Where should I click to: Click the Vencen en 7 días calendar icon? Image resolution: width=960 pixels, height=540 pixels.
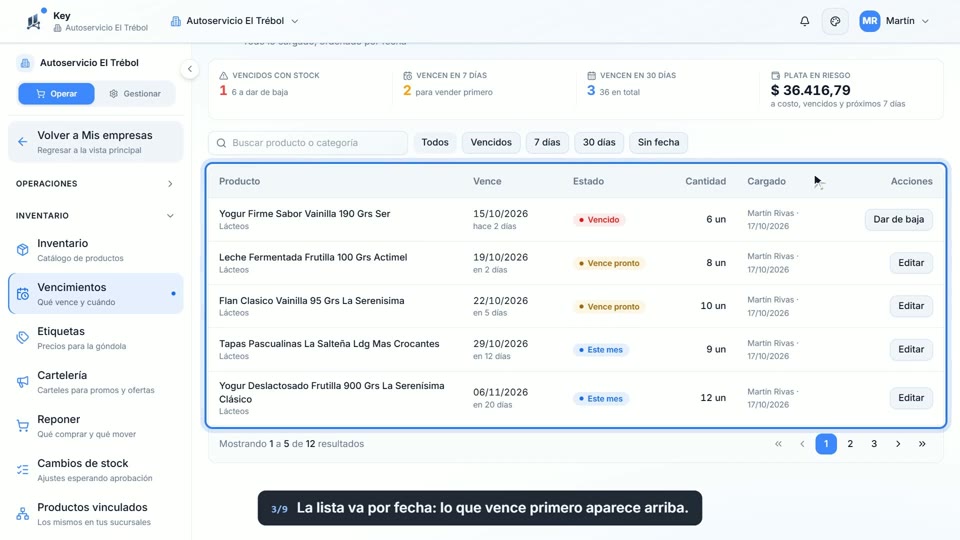coord(408,75)
